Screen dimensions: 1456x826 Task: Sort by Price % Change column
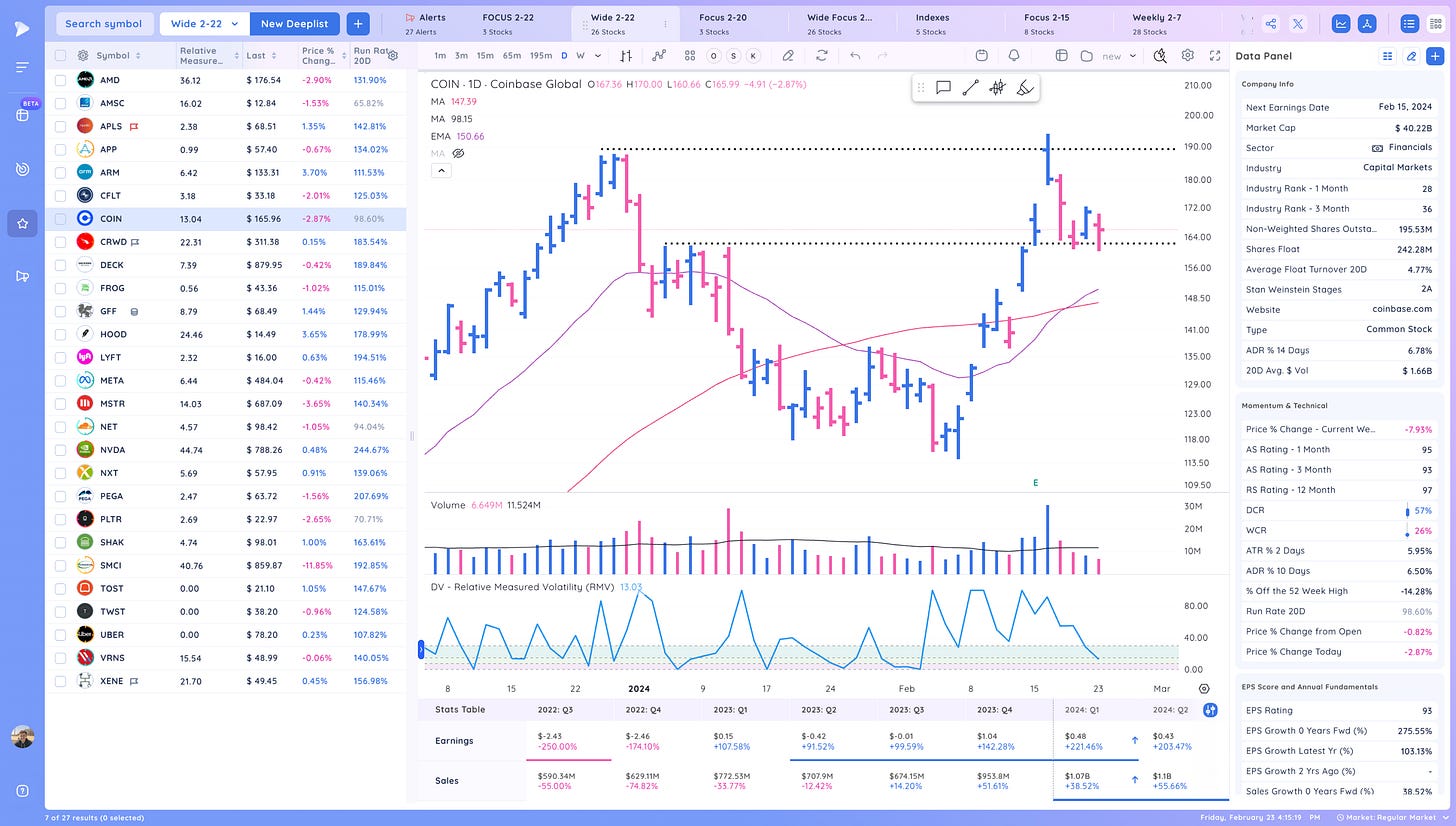pos(325,56)
